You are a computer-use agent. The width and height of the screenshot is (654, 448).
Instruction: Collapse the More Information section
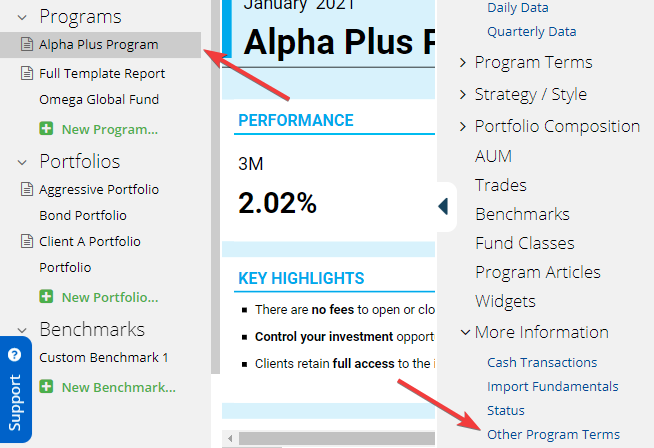tap(465, 332)
